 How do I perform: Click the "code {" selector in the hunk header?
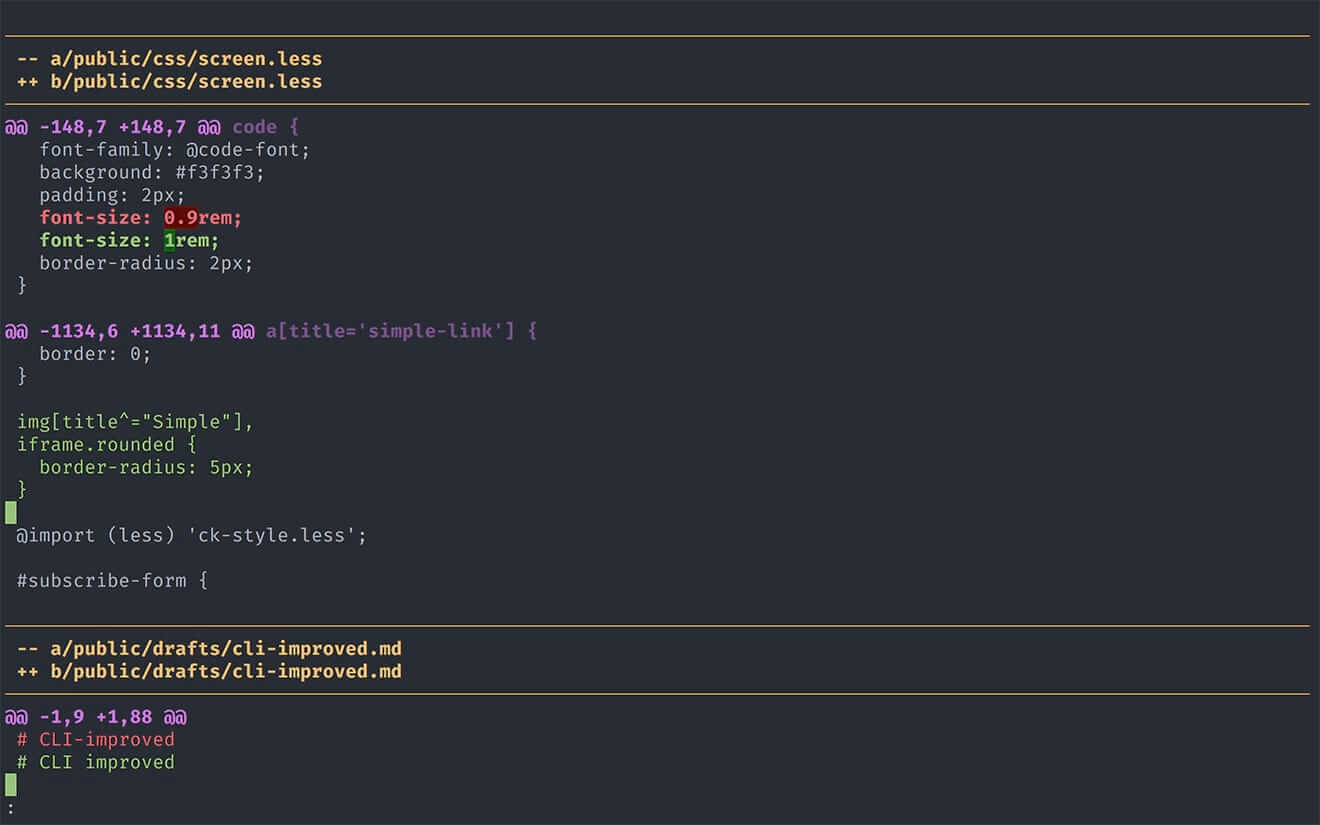pos(263,127)
